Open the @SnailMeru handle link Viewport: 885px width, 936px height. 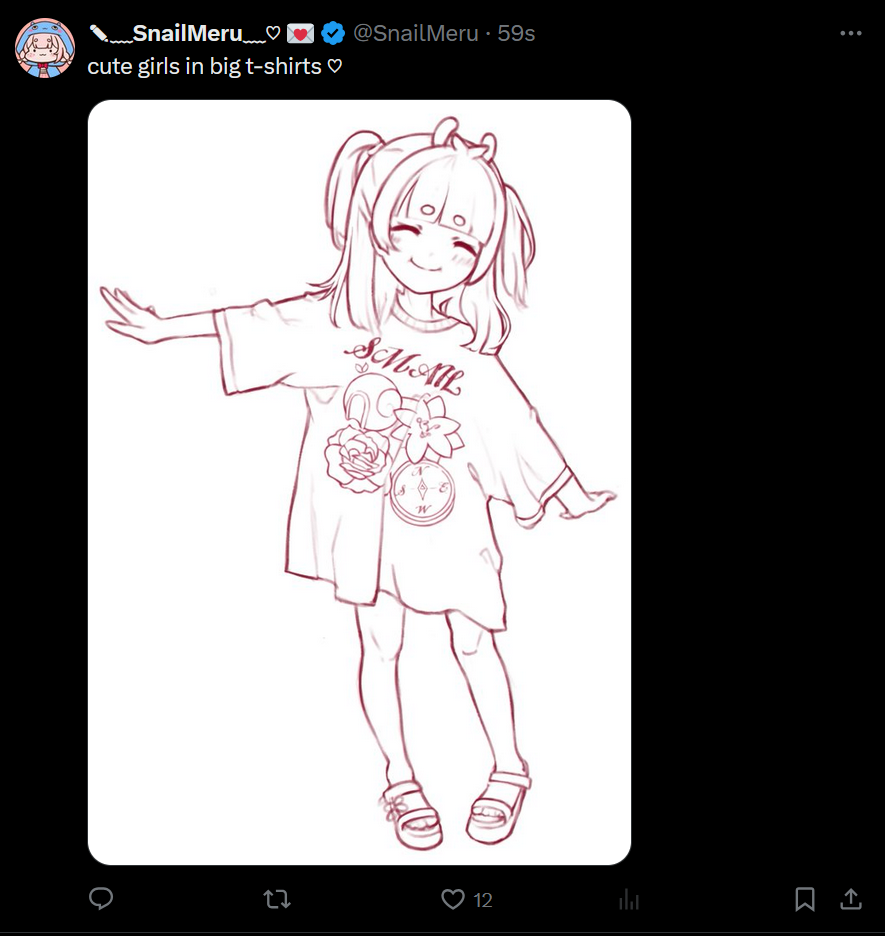click(416, 33)
